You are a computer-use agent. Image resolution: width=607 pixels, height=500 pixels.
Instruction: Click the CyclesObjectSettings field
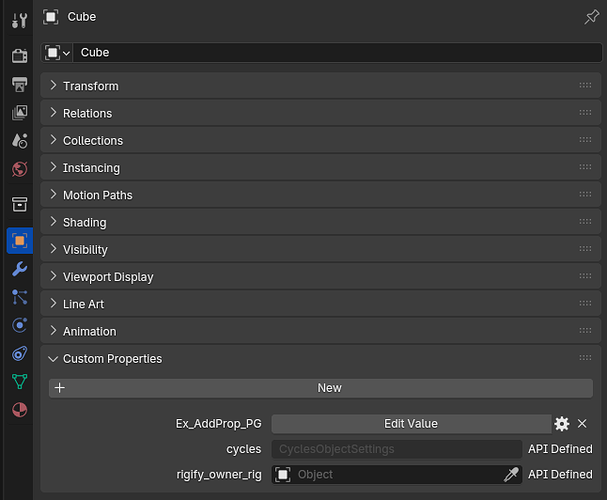click(x=397, y=449)
